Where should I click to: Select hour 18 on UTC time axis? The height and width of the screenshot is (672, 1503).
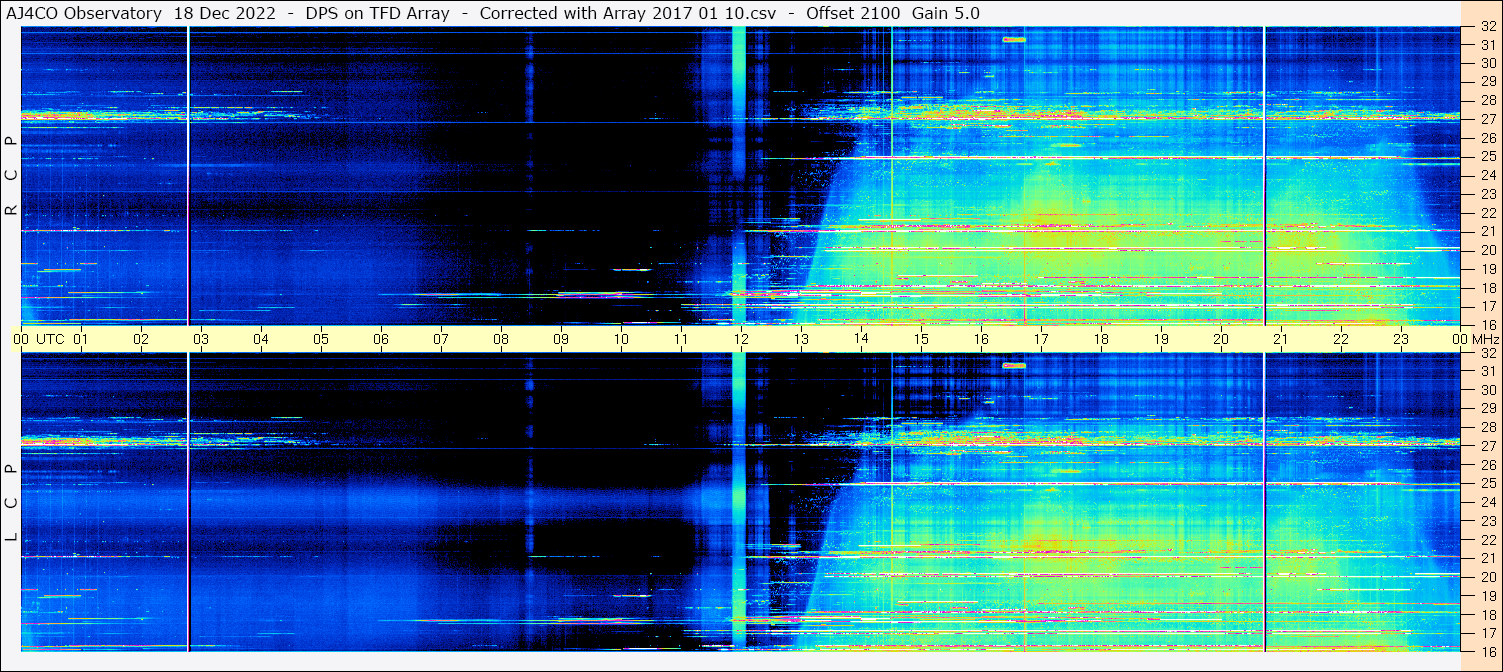tap(1101, 339)
